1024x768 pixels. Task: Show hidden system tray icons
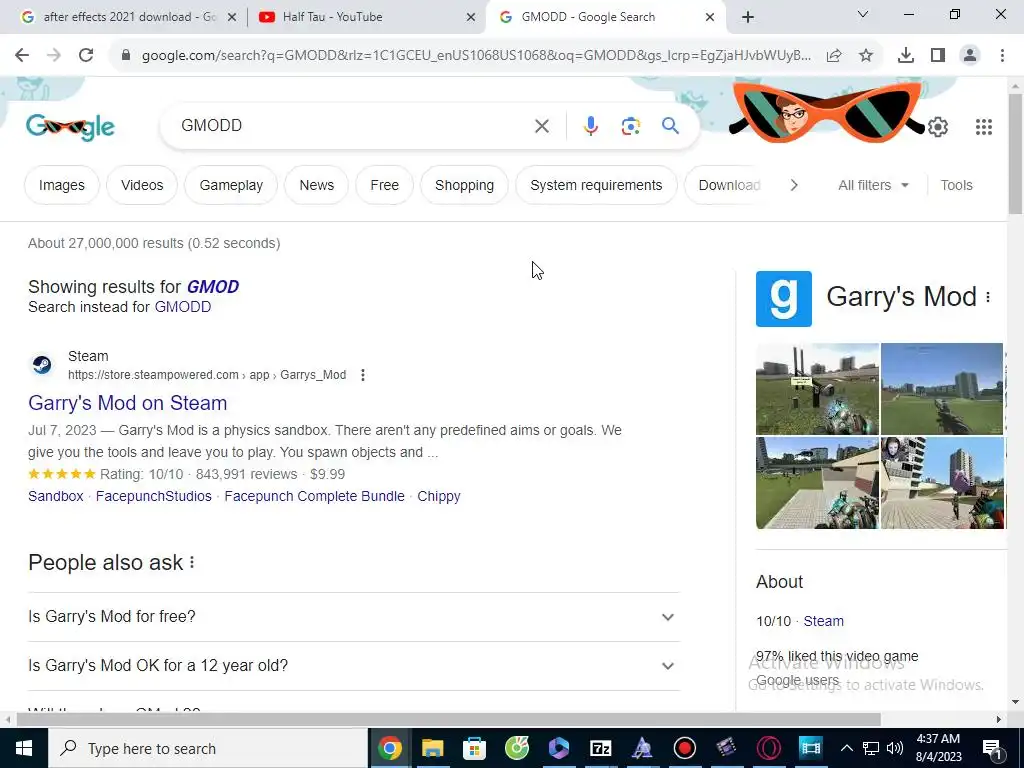click(846, 748)
